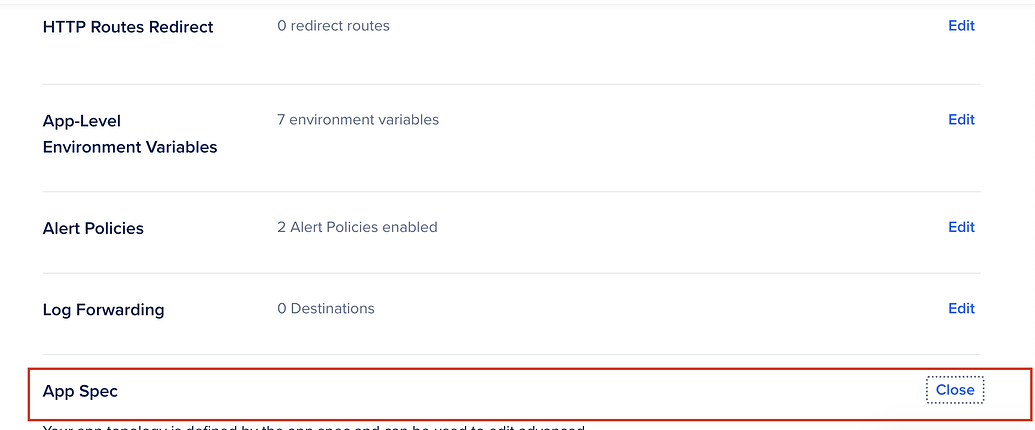
Task: Click divider line below Environment Variables row
Action: tap(512, 192)
